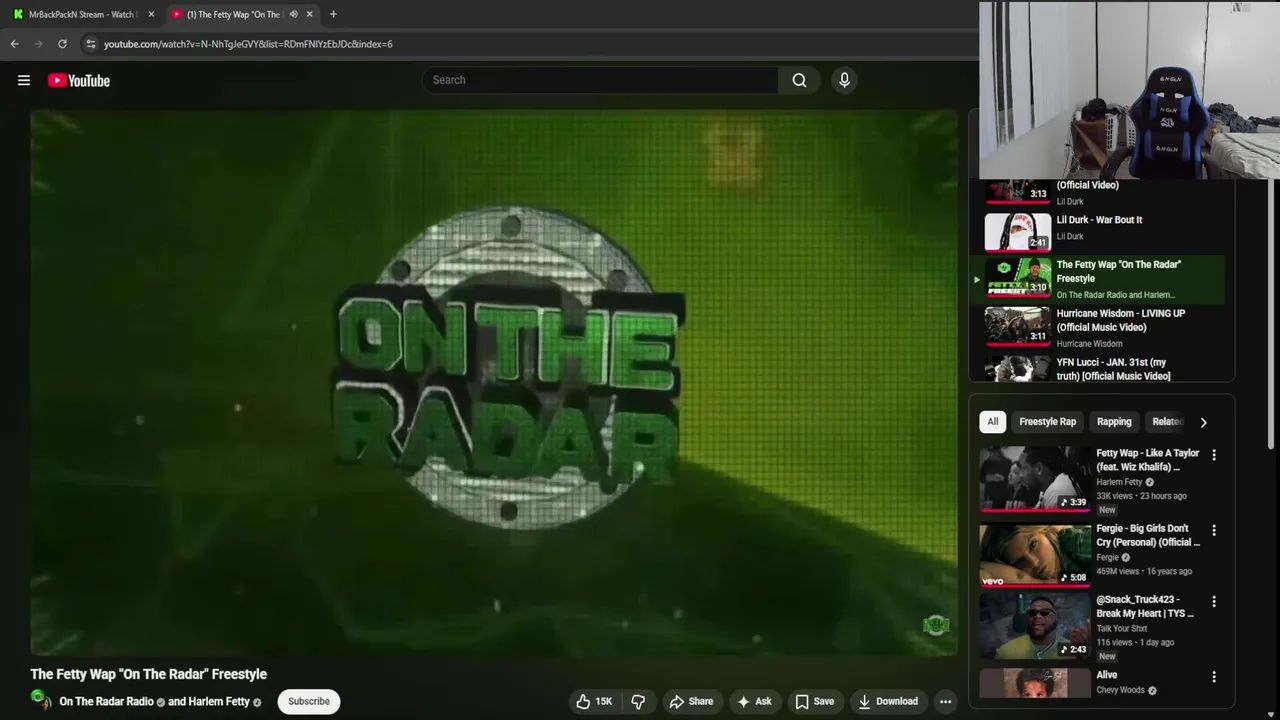The width and height of the screenshot is (1280, 720).
Task: Select YFN Lucci JAN. 31st playlist item
Action: pyautogui.click(x=1099, y=368)
